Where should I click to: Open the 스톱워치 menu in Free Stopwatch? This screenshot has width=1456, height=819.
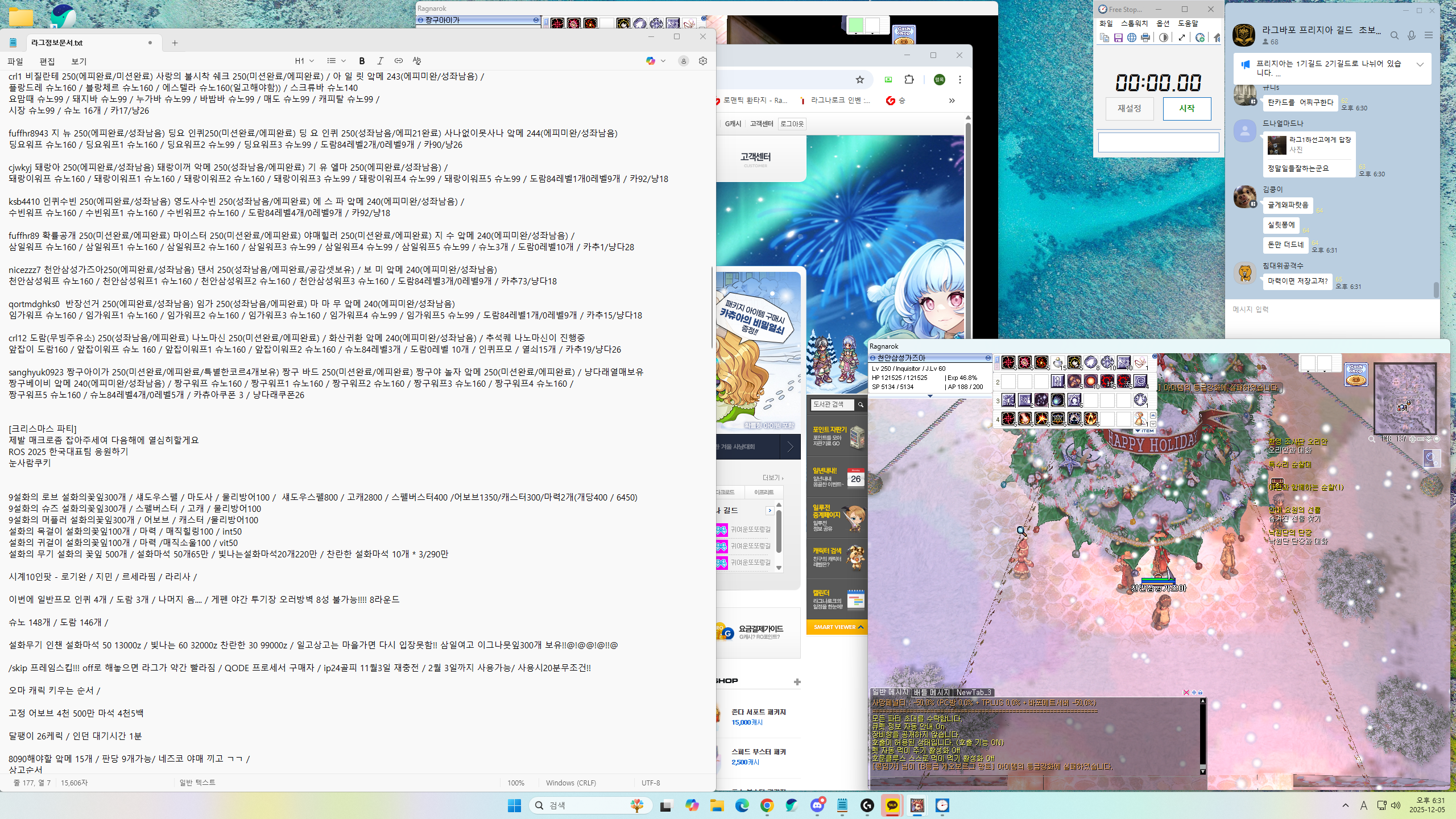click(1134, 23)
